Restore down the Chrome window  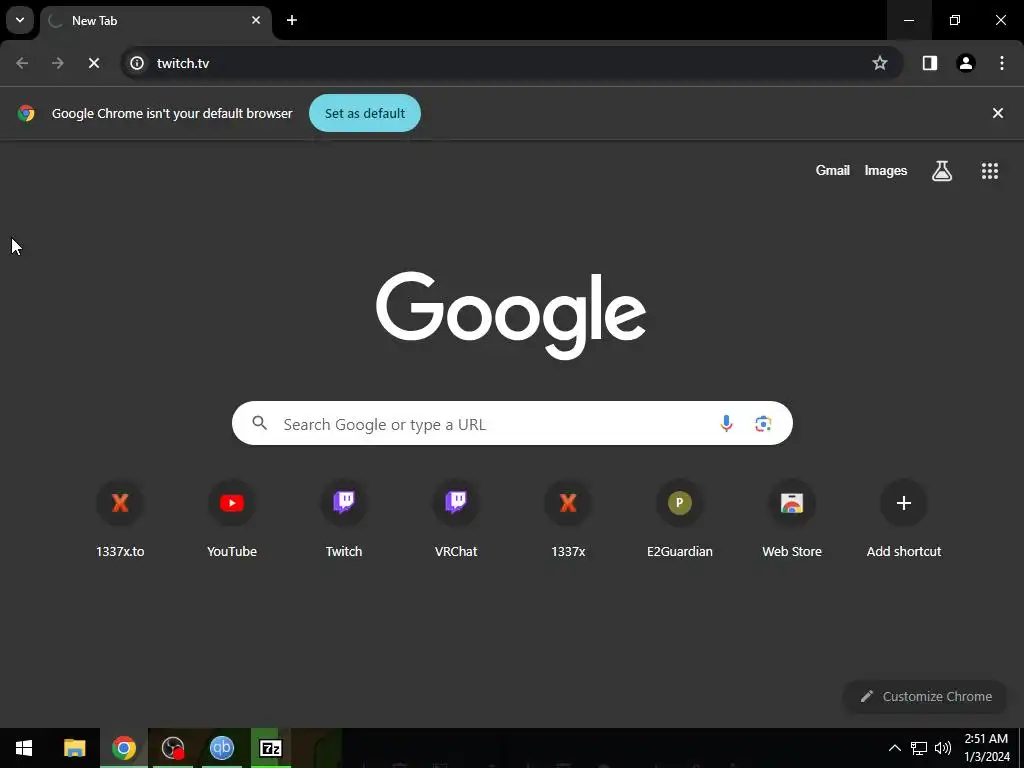click(x=955, y=20)
